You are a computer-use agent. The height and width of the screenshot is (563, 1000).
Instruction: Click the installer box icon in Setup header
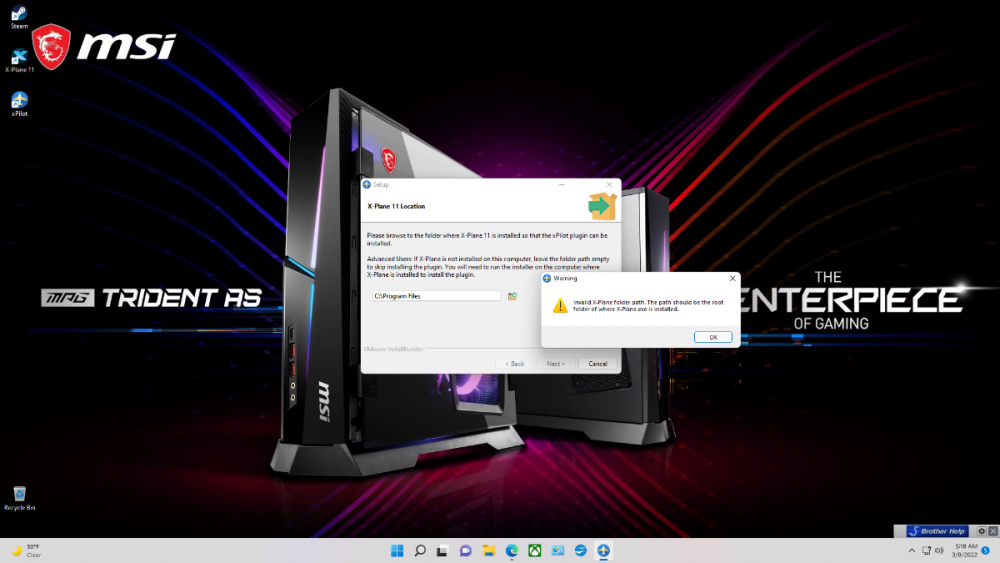602,206
